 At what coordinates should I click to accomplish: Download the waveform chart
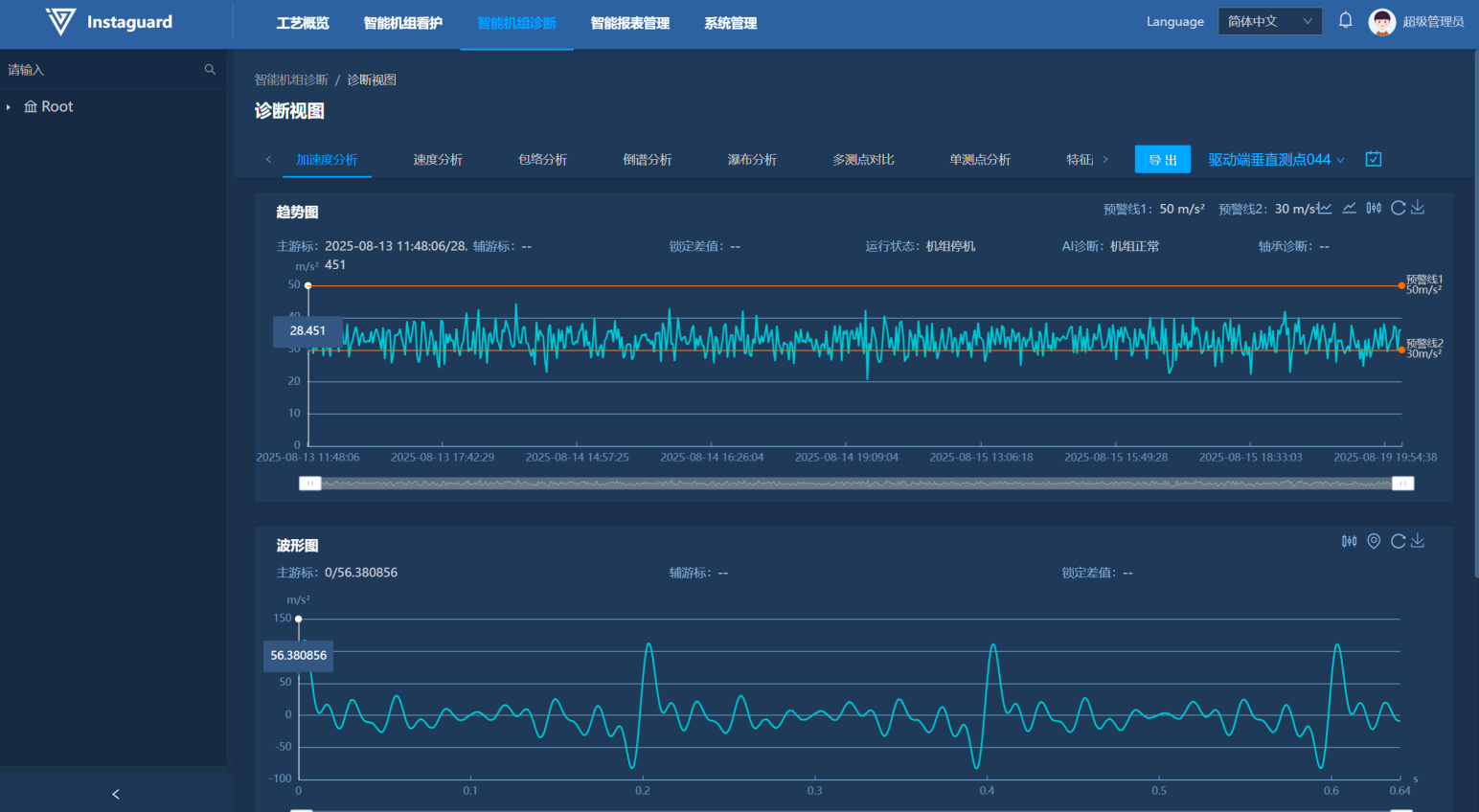(x=1418, y=541)
